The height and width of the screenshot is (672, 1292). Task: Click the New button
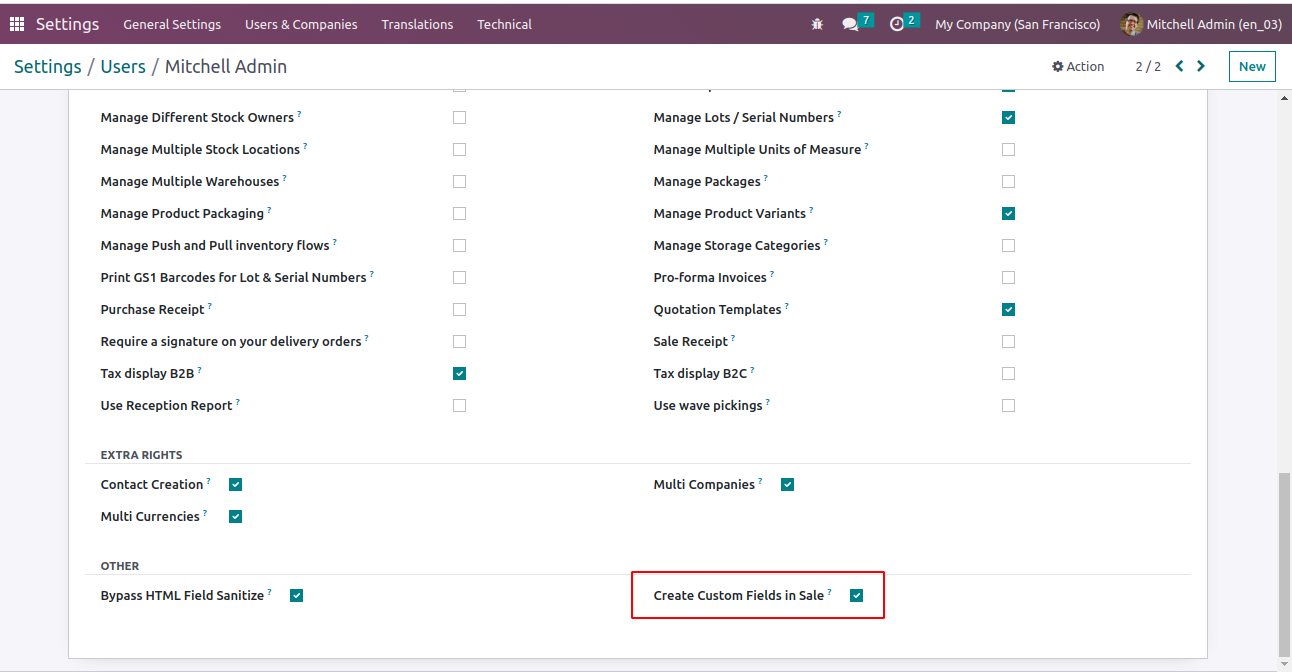(x=1252, y=66)
